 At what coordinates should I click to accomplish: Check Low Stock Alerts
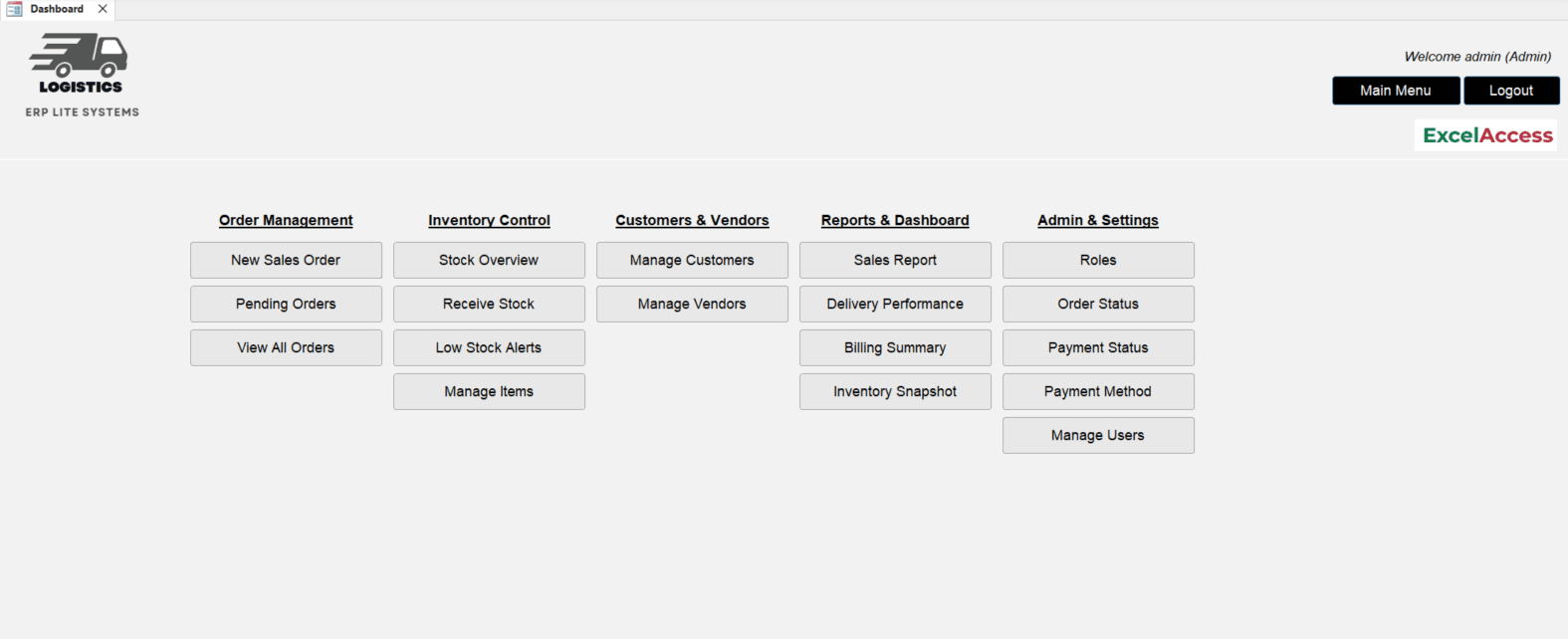pos(489,347)
